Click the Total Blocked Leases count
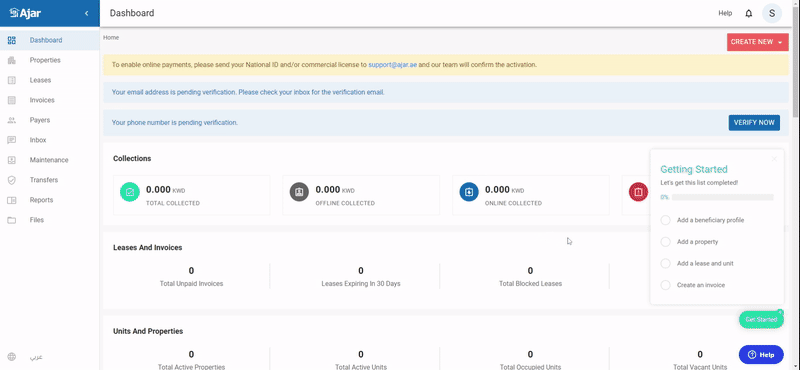The height and width of the screenshot is (370, 800). [x=530, y=270]
